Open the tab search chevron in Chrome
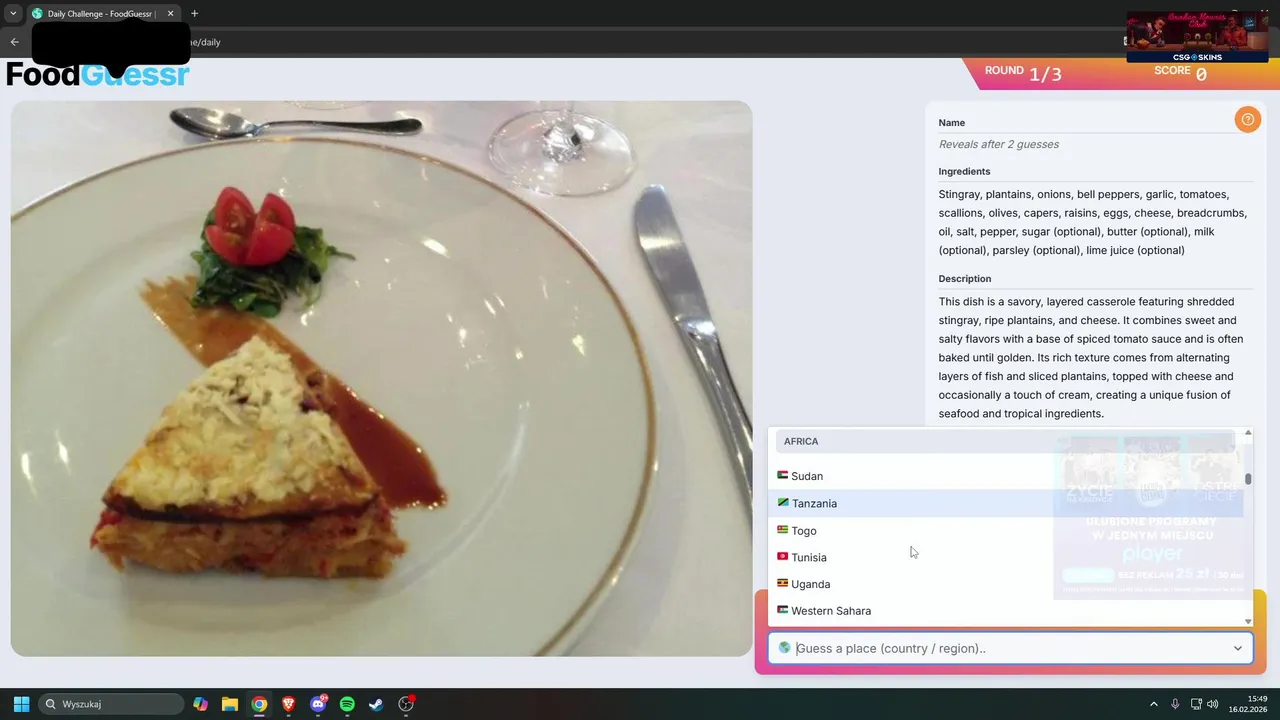 click(x=13, y=14)
